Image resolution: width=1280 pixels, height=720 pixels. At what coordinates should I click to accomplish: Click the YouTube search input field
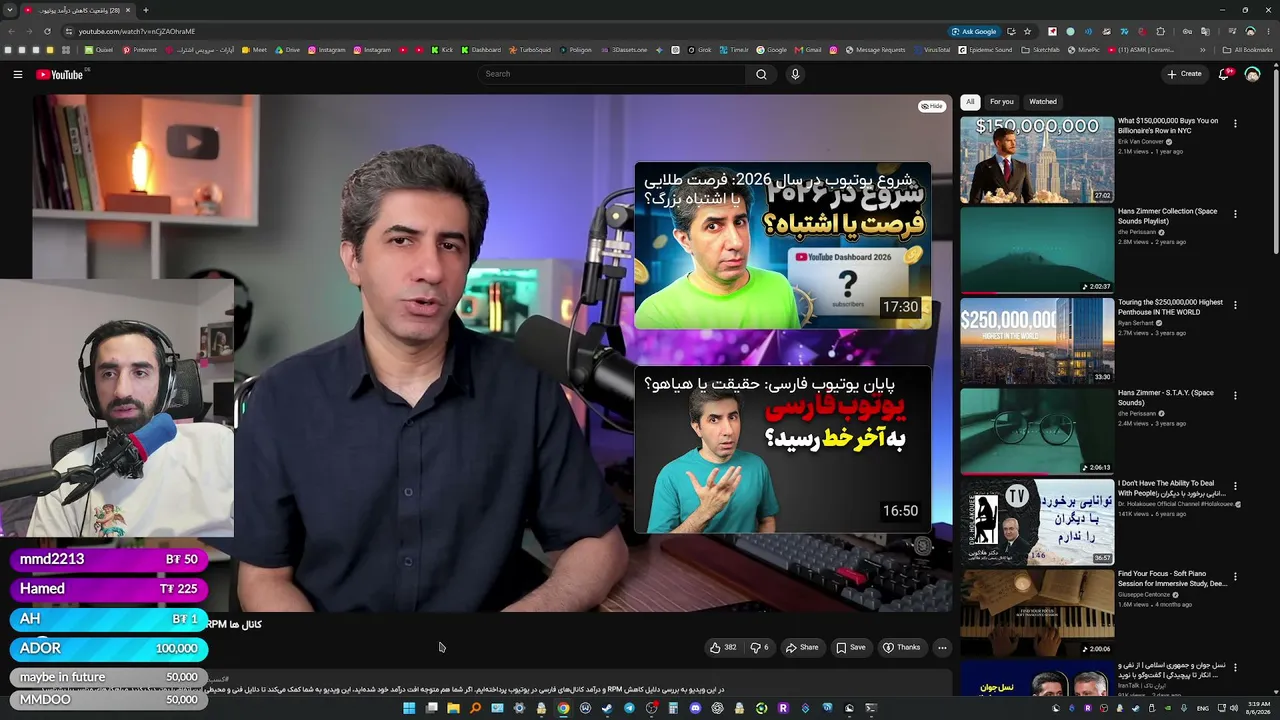pos(612,74)
